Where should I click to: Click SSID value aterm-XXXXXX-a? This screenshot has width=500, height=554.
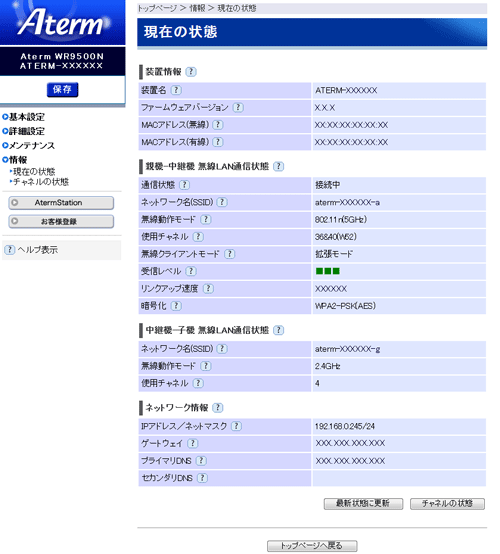pos(347,202)
